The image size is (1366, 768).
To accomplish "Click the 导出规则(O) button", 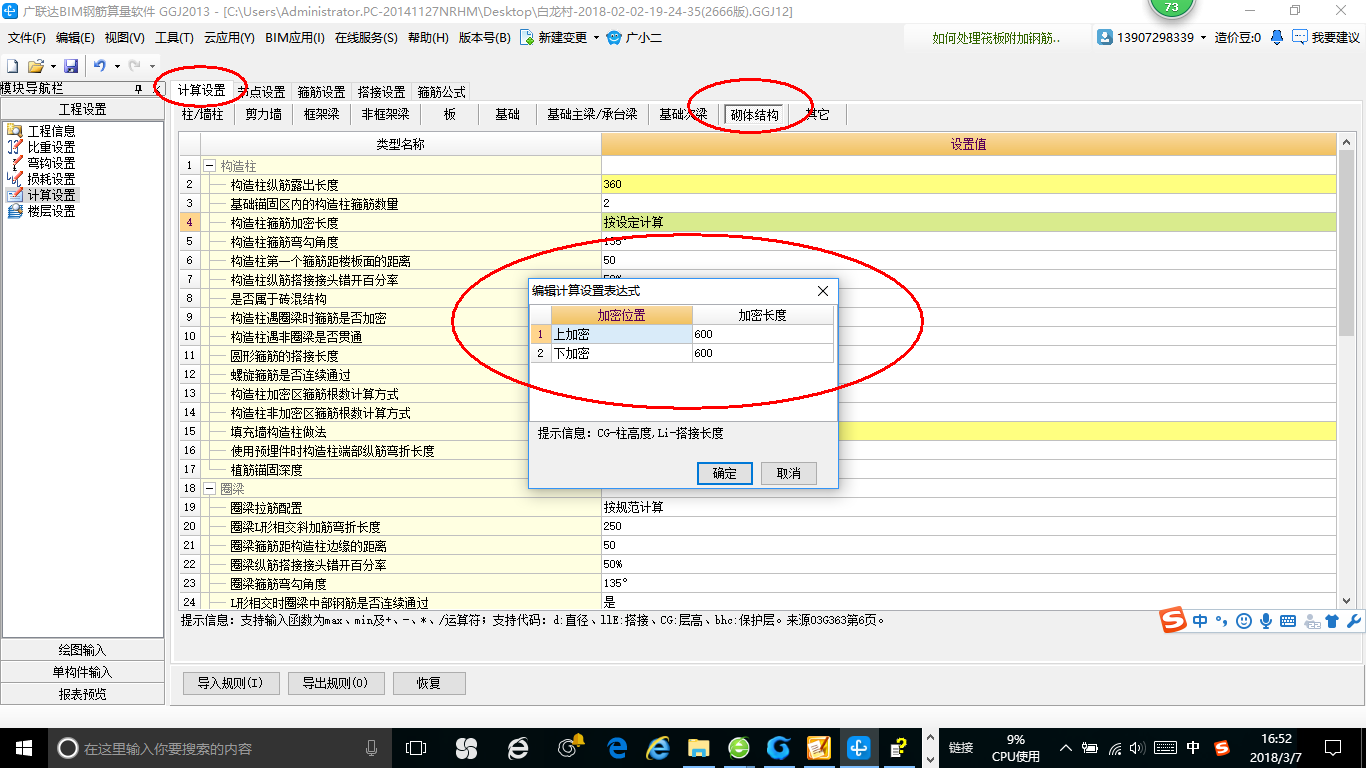I will [335, 683].
